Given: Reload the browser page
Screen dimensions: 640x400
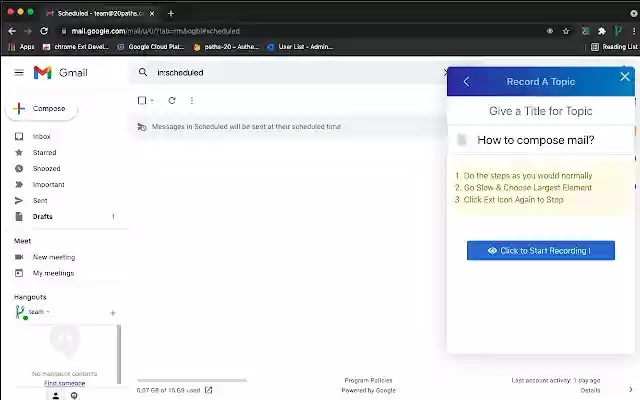Looking at the screenshot, I should click(x=44, y=31).
